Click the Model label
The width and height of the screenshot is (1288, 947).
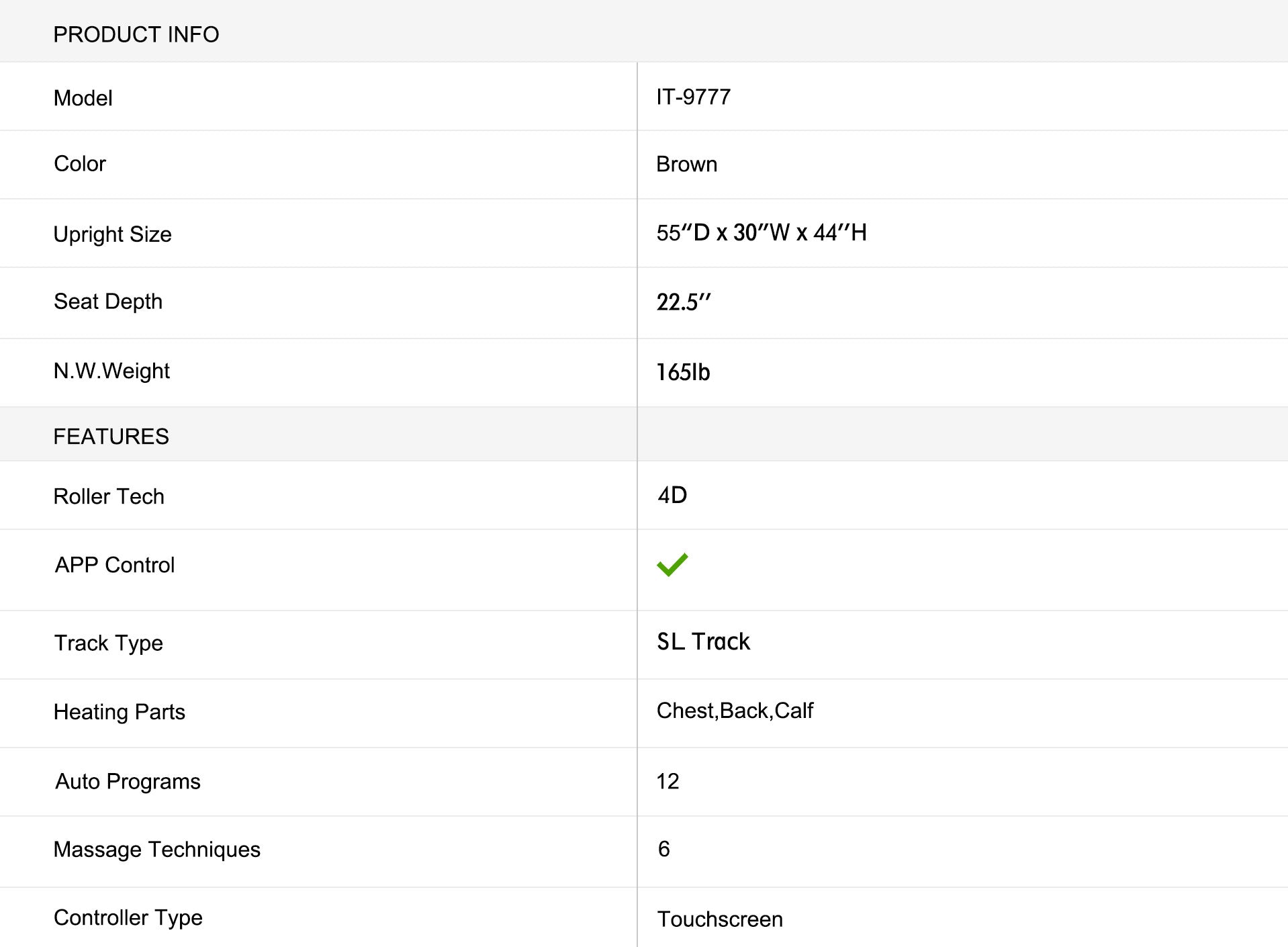point(83,98)
